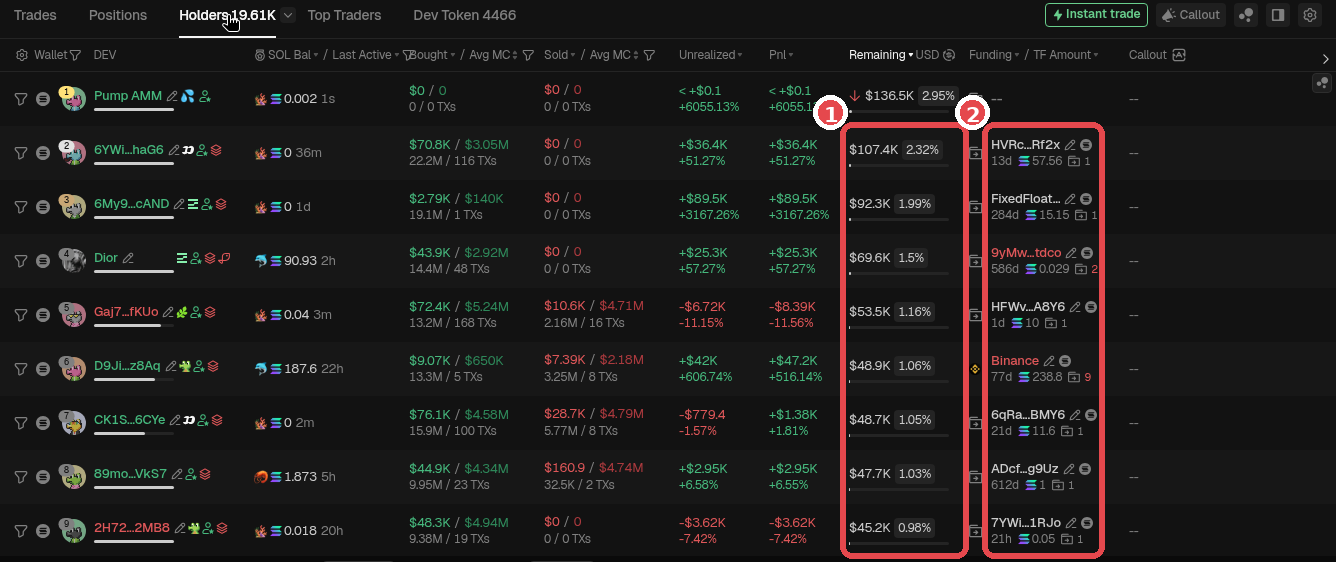Open the Binance funding source link
Screen dimensions: 1336x562
(1015, 361)
